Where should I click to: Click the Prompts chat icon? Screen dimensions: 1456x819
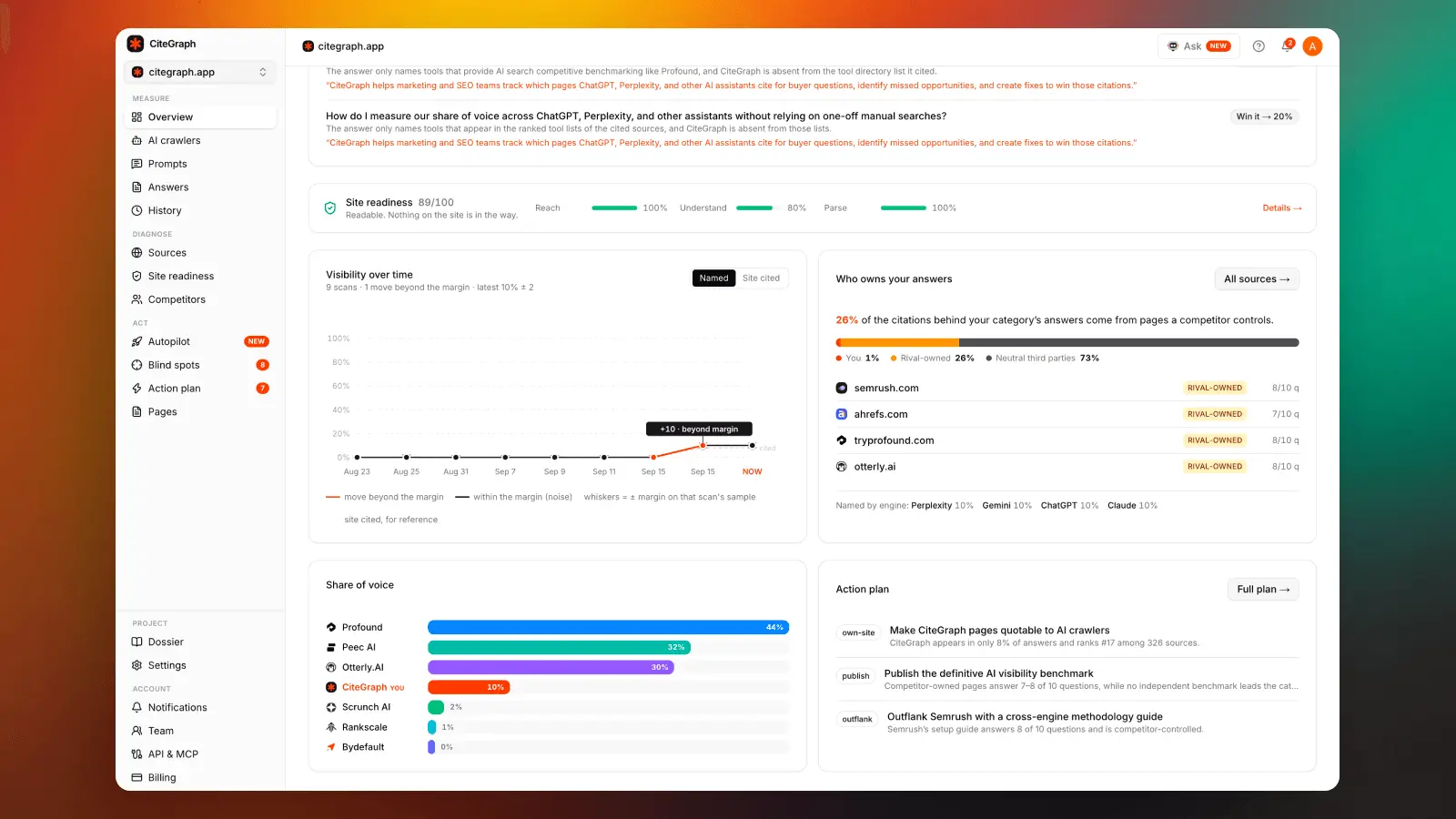tap(136, 164)
